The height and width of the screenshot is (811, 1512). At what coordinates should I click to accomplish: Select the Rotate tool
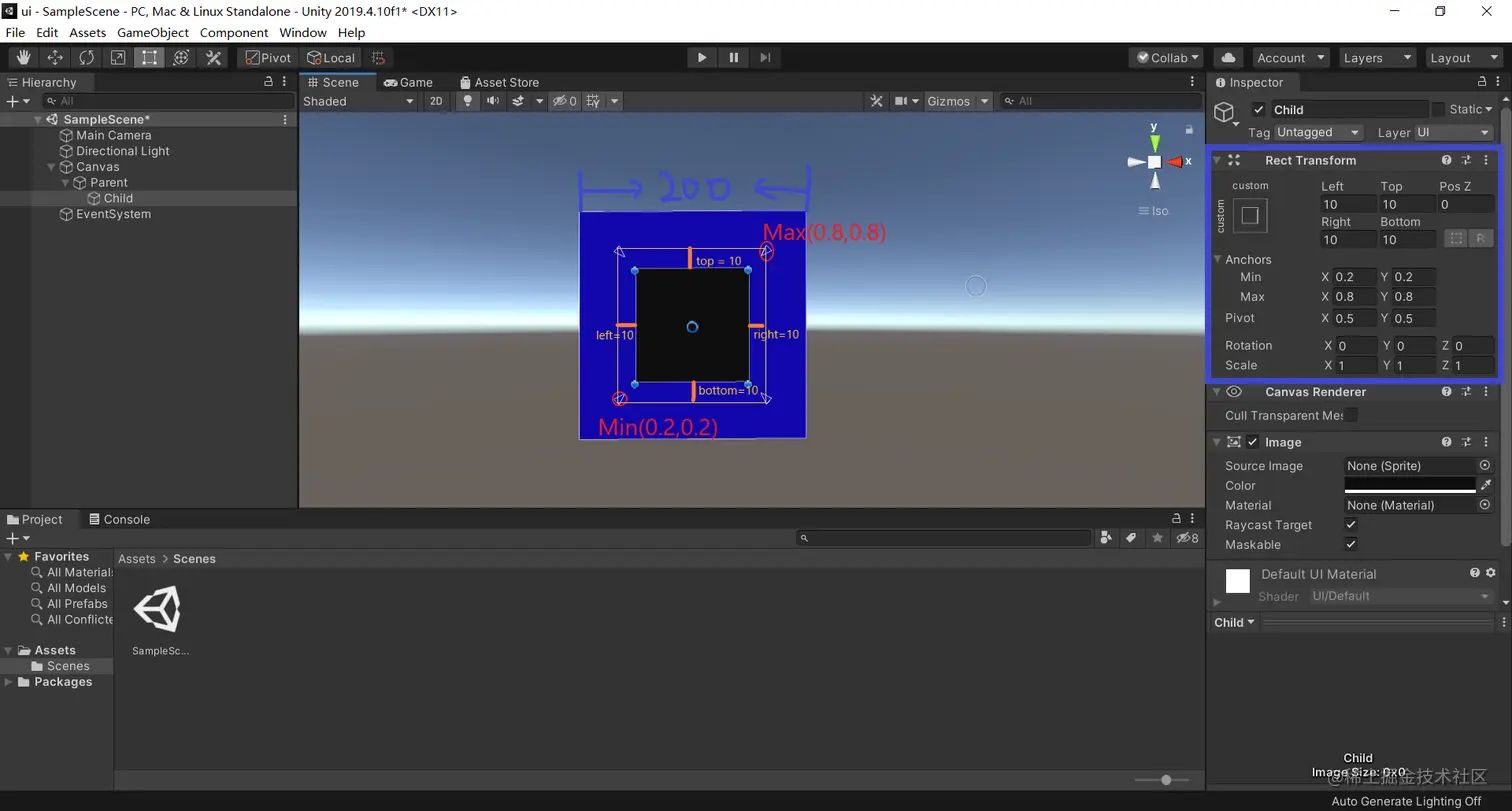[87, 58]
